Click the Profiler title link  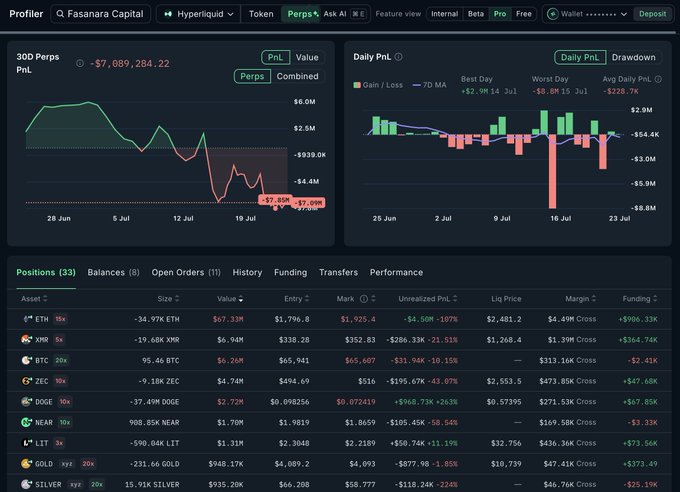26,14
